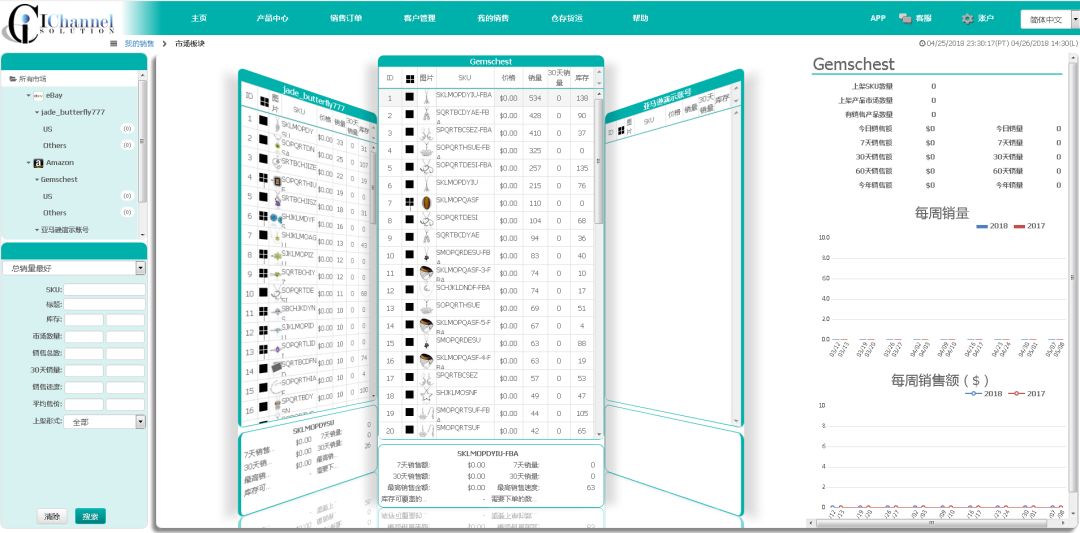Toggle the 2018 legend in 每周销售额 chart
The width and height of the screenshot is (1080, 533).
pos(984,394)
